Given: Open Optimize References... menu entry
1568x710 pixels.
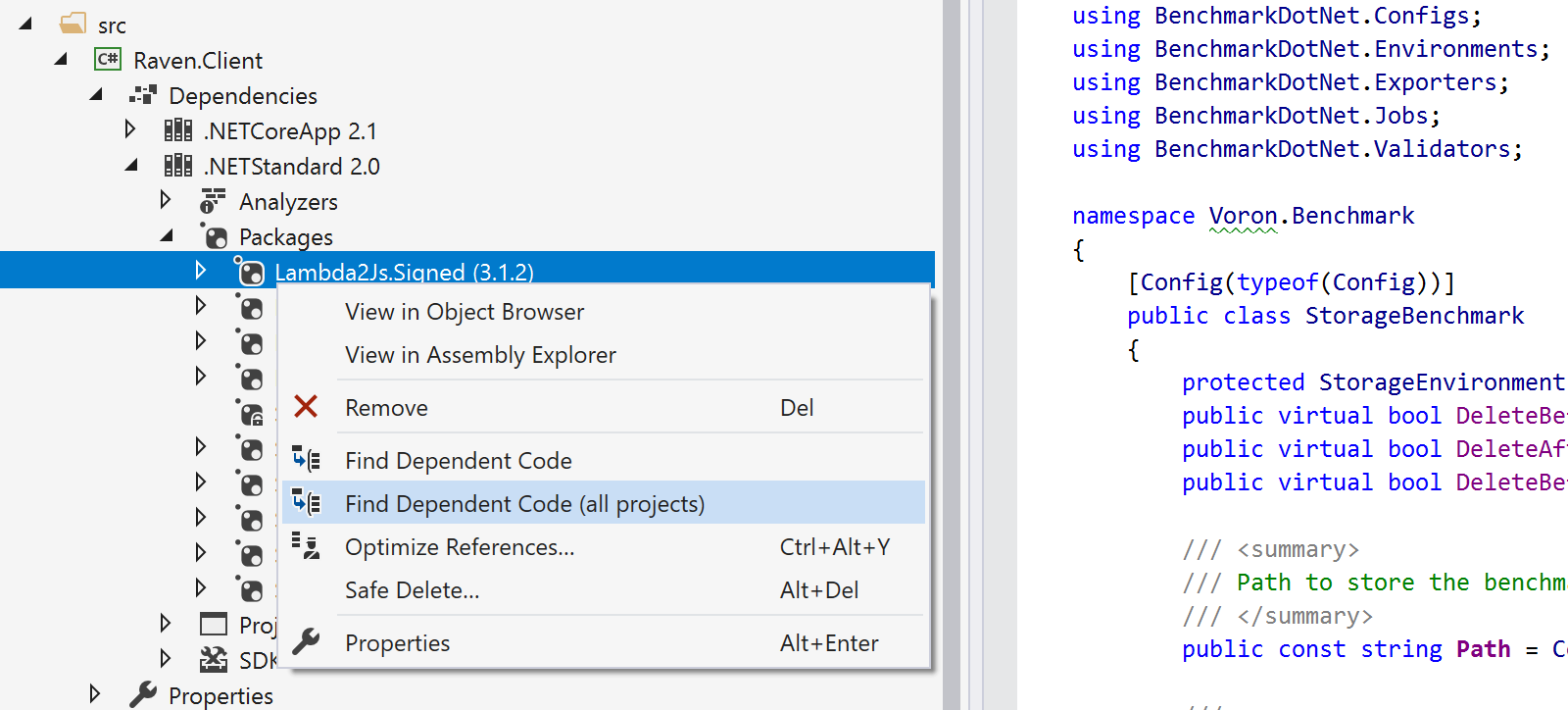Looking at the screenshot, I should (604, 547).
